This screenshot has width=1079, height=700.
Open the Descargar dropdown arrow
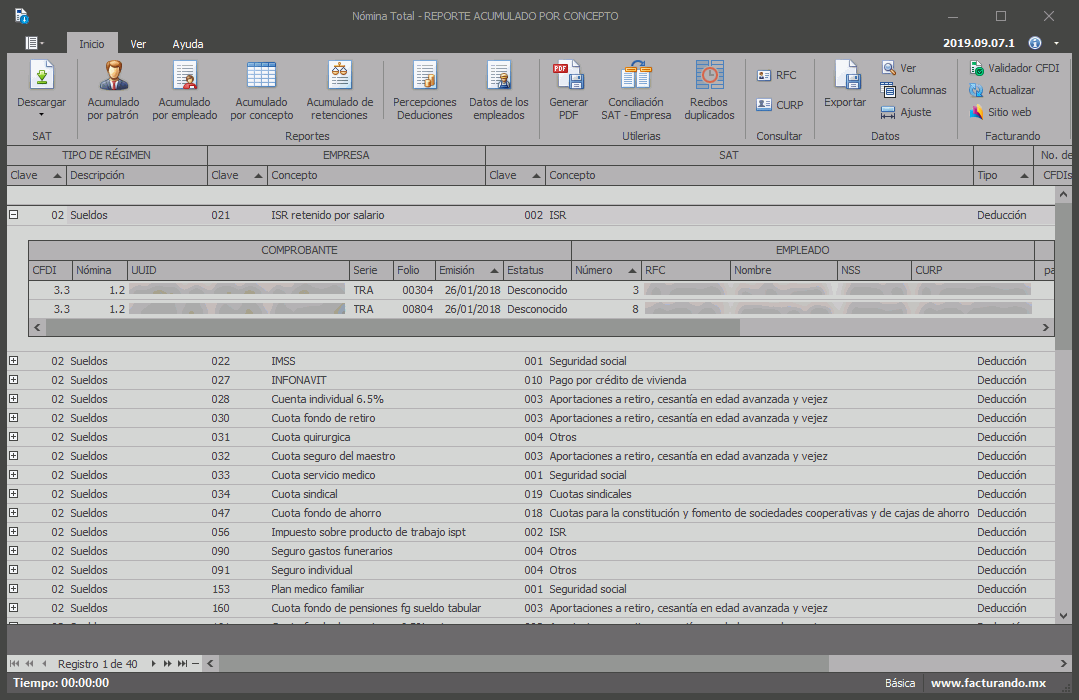[x=42, y=116]
